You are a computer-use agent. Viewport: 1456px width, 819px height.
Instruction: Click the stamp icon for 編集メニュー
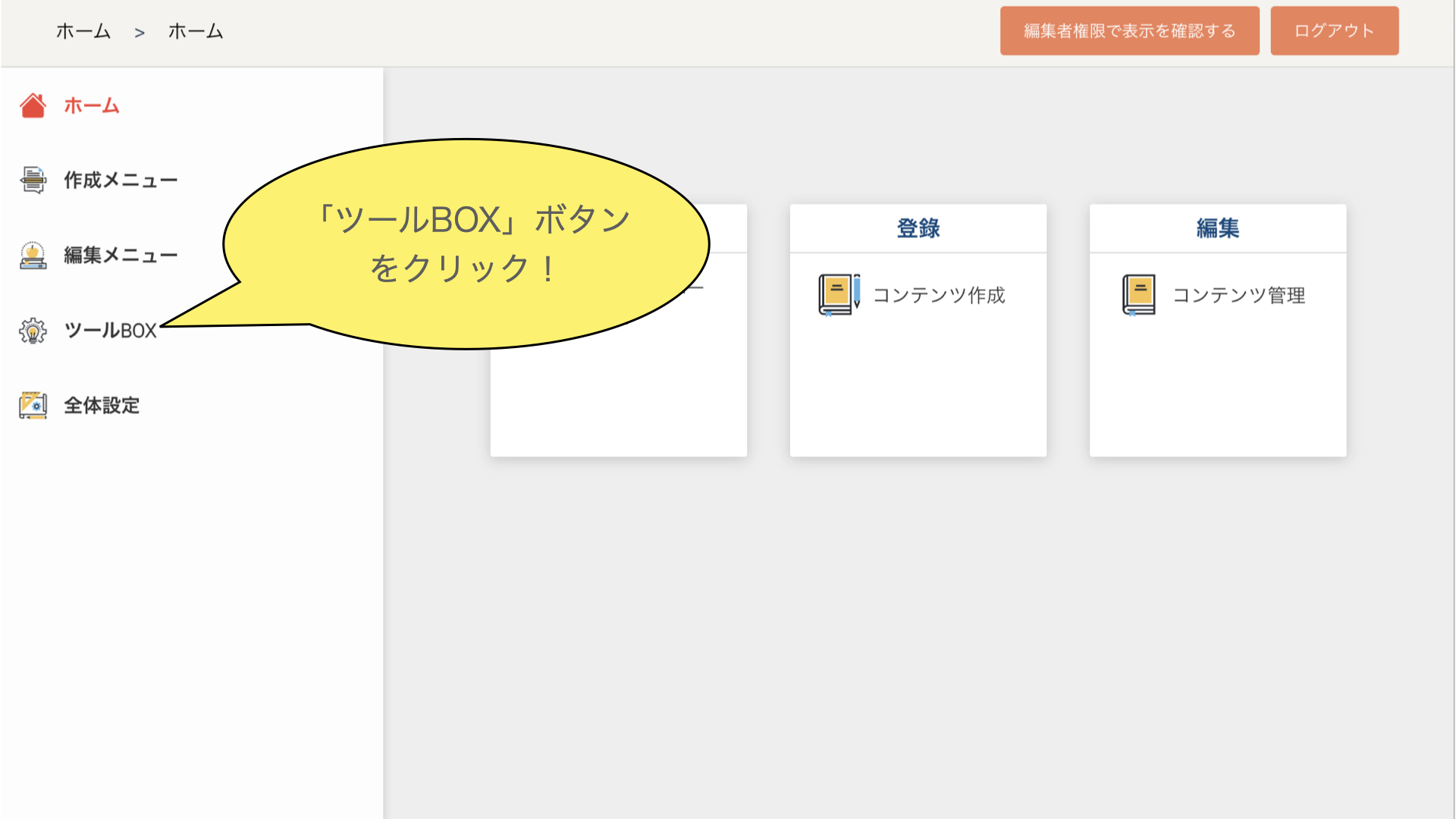[x=33, y=256]
